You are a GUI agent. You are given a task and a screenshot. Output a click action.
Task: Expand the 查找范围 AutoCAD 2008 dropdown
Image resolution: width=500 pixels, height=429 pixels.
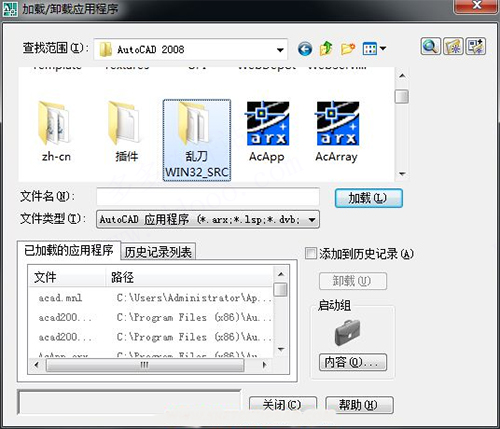[280, 50]
